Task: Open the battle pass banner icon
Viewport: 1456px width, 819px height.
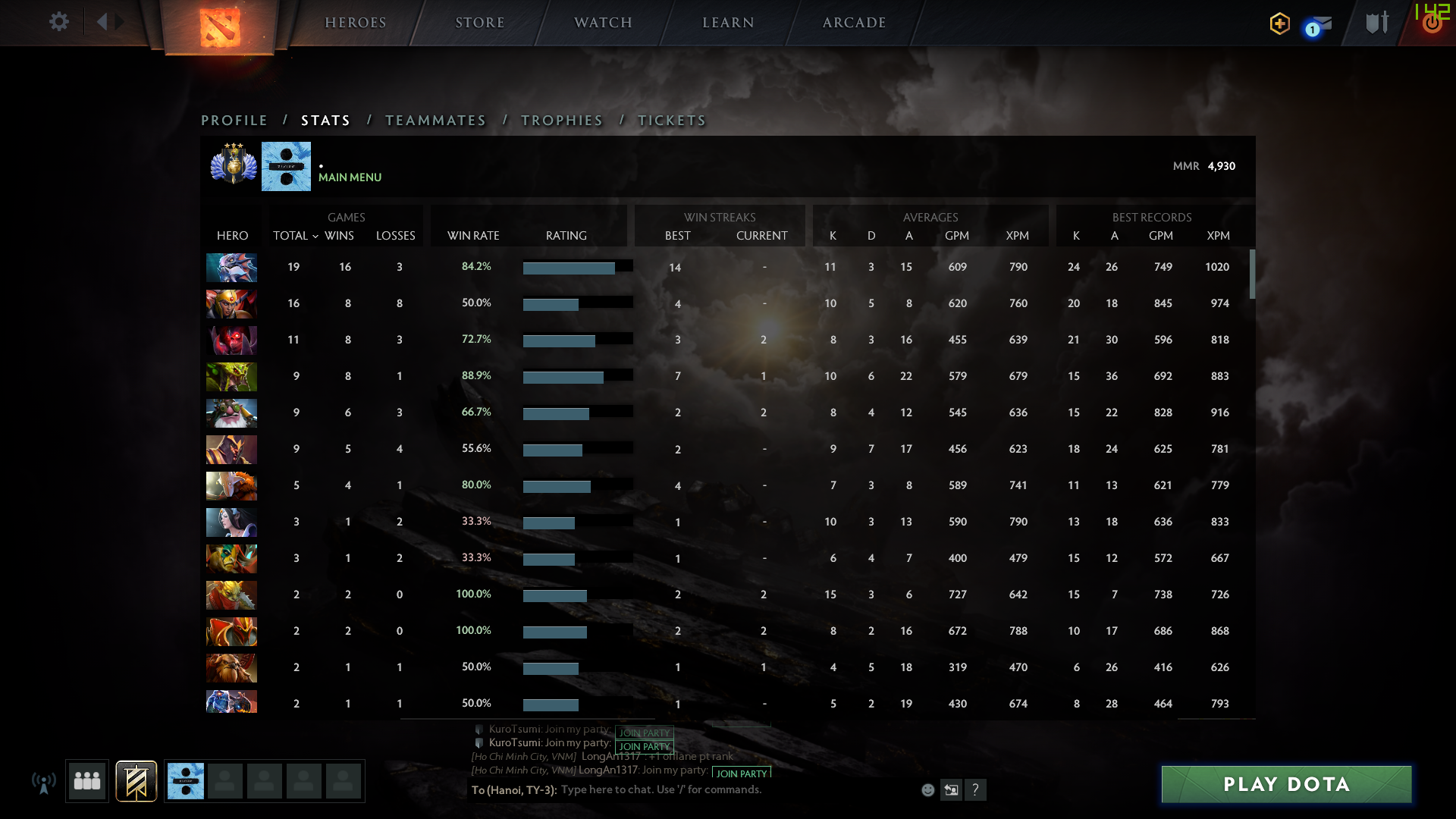Action: point(136,781)
